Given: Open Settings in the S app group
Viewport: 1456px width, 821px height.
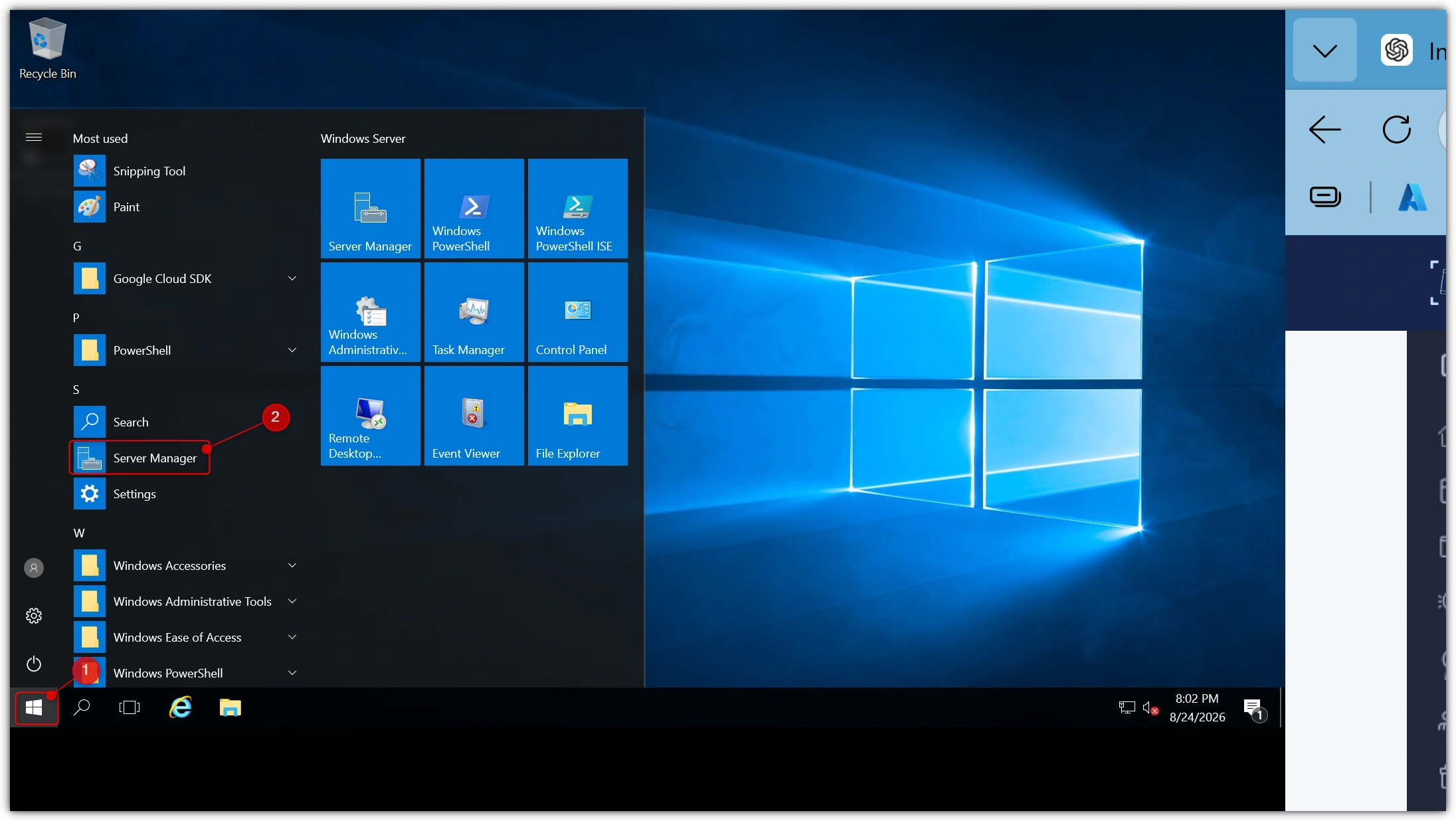Looking at the screenshot, I should 185,494.
